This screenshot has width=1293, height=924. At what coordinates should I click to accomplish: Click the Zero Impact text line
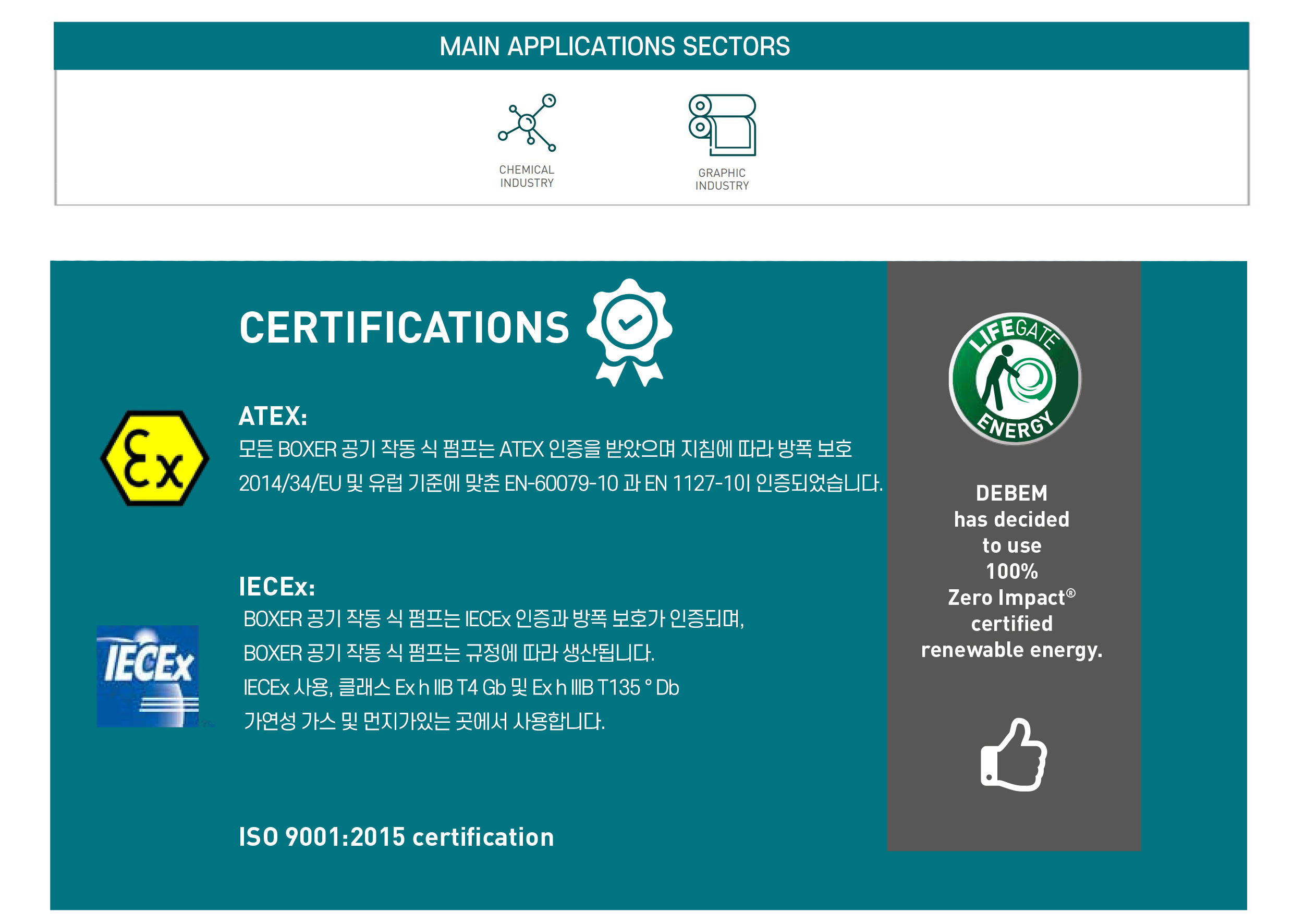tap(1011, 598)
